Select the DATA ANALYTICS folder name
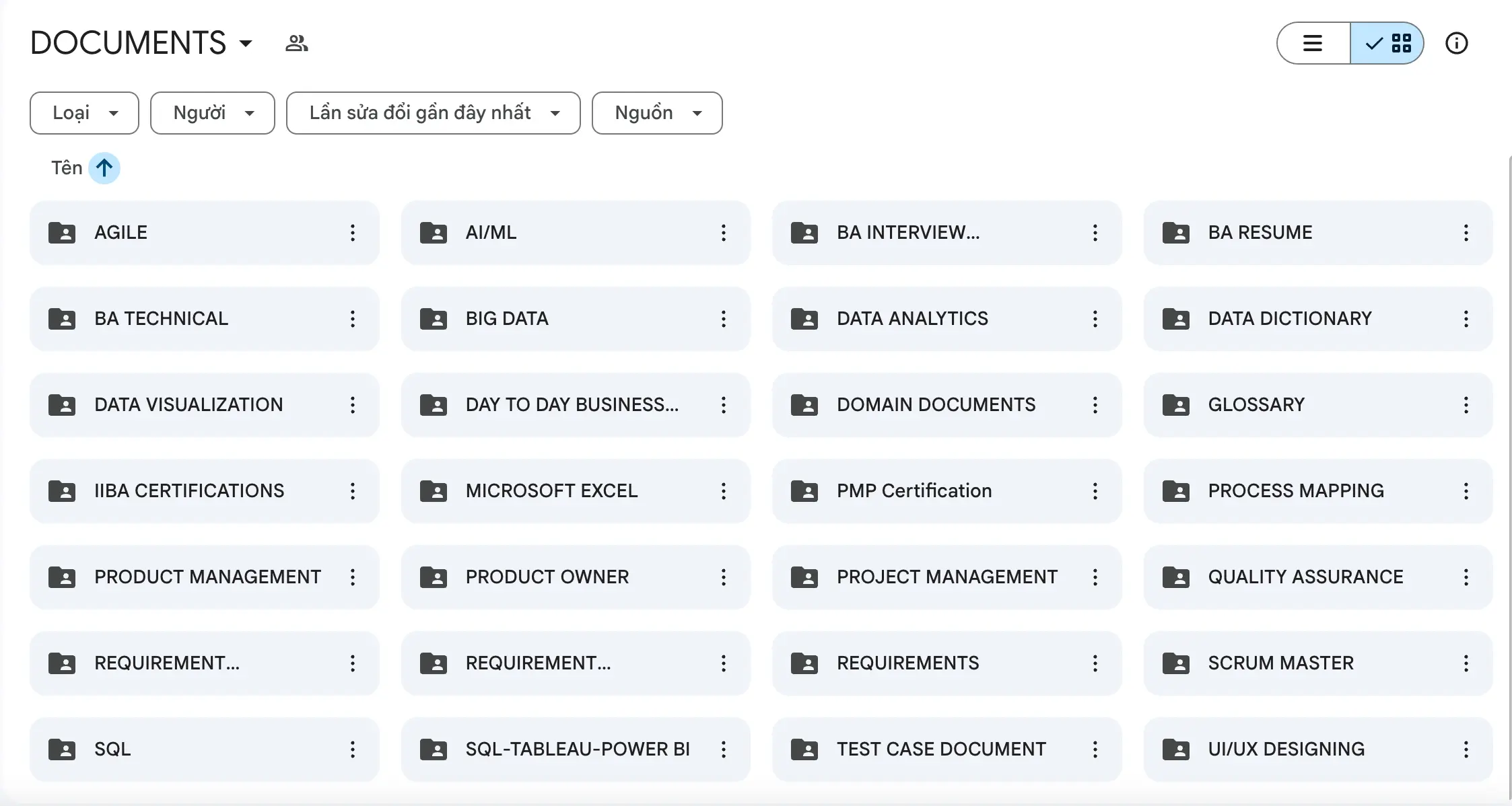The image size is (1512, 806). point(912,319)
